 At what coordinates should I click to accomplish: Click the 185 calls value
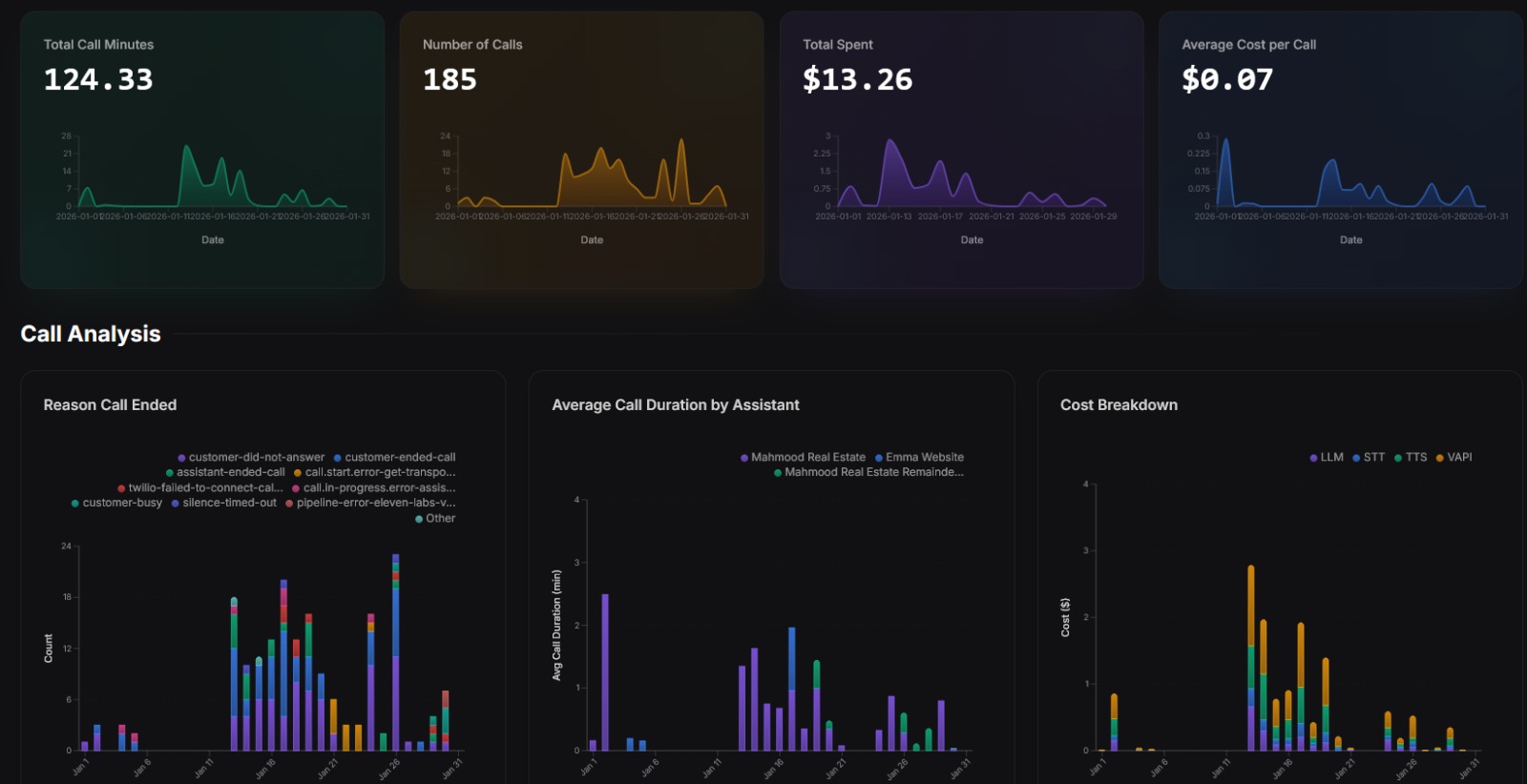450,79
